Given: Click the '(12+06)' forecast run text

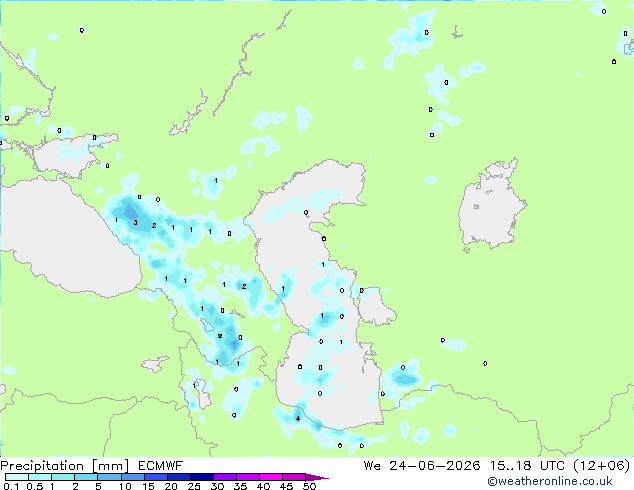Looking at the screenshot, I should click(602, 466).
